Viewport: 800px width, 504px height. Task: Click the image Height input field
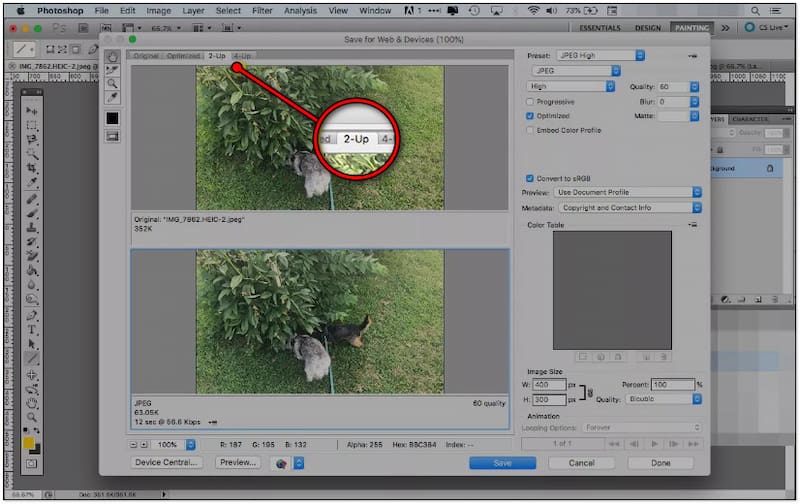(x=549, y=399)
